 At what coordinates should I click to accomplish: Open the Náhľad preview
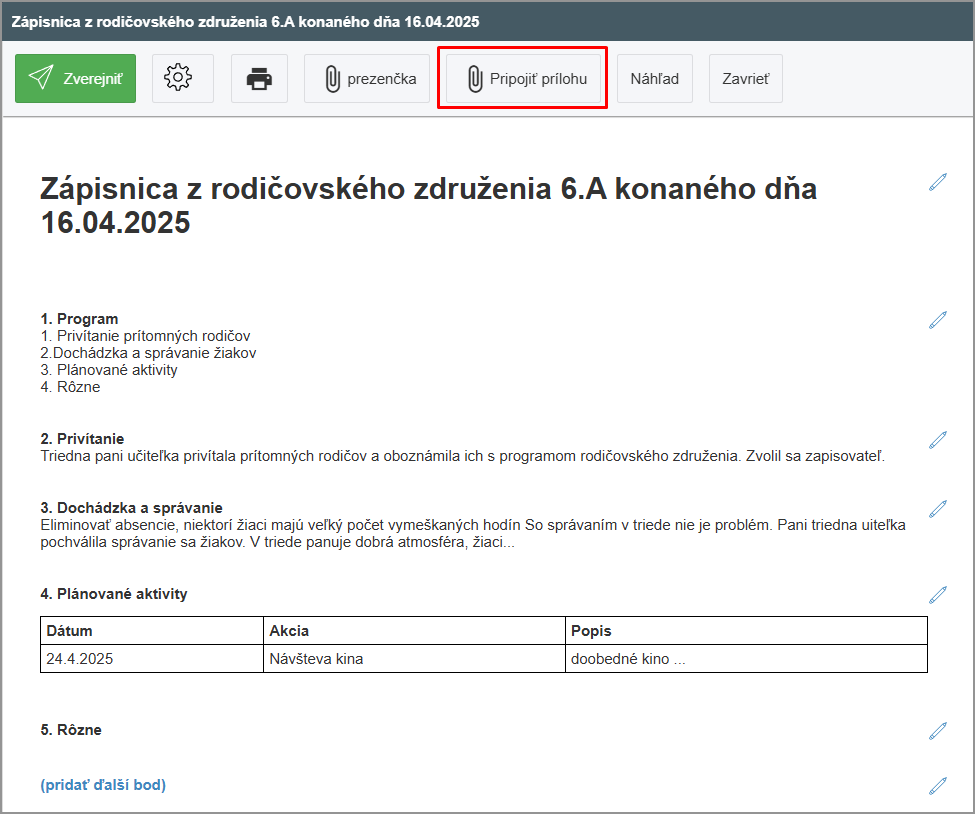tap(654, 79)
